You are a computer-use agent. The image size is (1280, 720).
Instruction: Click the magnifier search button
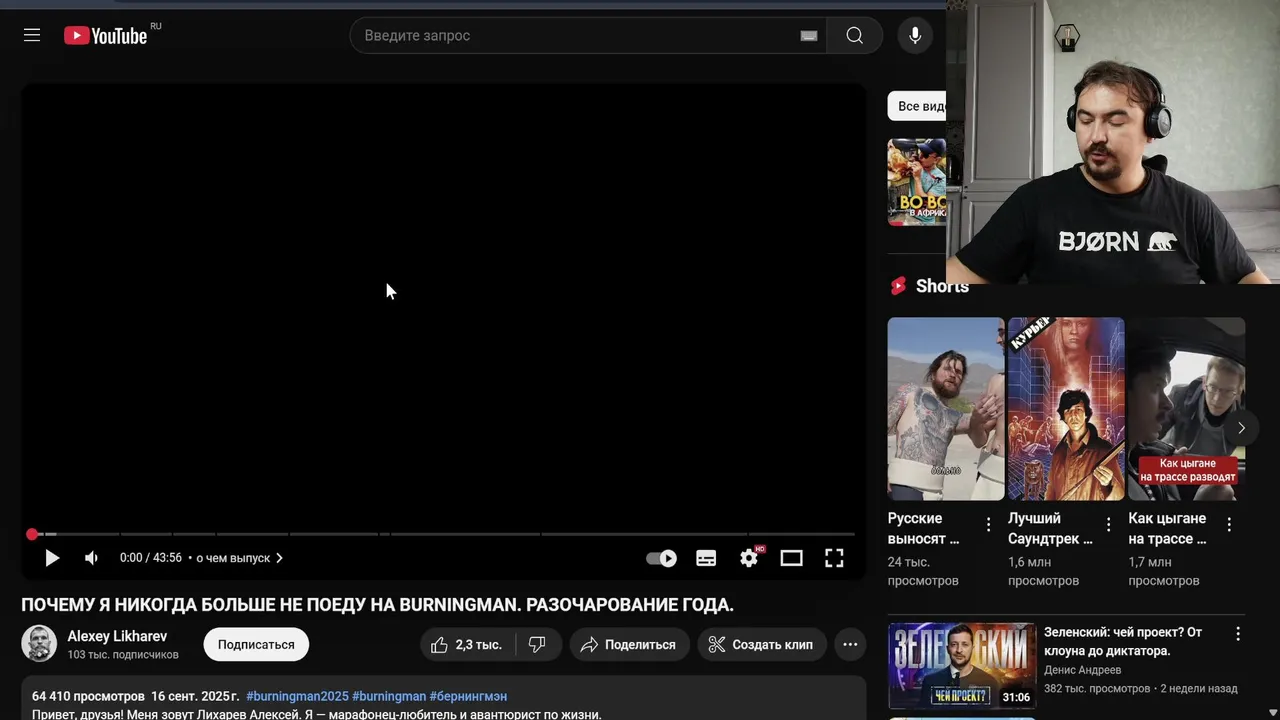(x=854, y=35)
